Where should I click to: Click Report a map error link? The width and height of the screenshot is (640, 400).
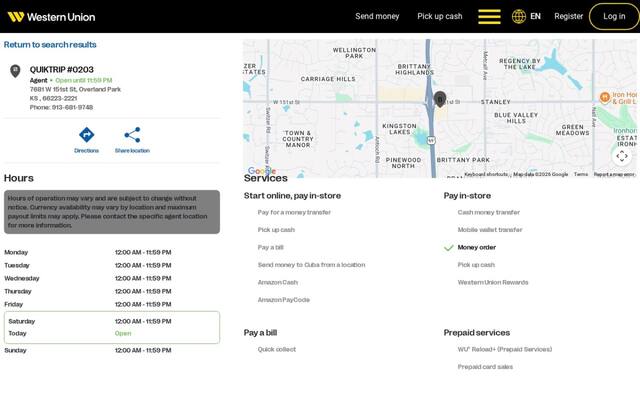pos(614,174)
